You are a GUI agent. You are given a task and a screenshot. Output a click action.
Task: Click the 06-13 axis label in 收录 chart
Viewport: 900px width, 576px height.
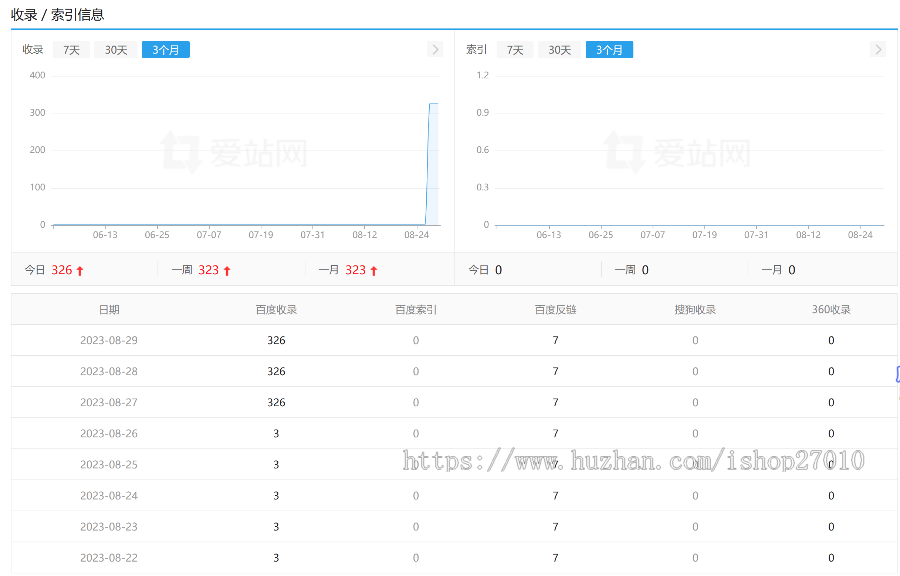click(105, 235)
